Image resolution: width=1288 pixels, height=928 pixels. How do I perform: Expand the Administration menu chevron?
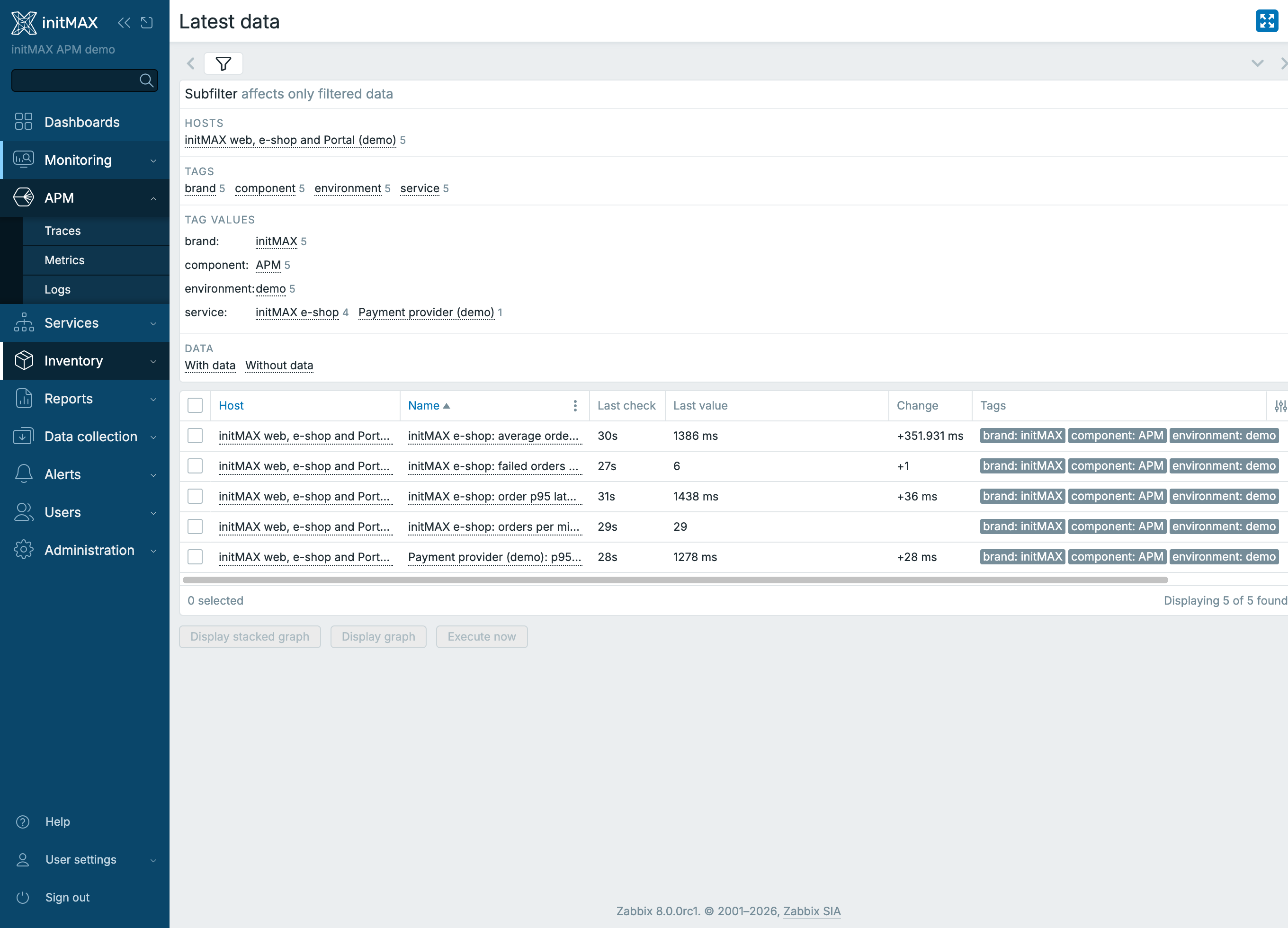pyautogui.click(x=153, y=551)
